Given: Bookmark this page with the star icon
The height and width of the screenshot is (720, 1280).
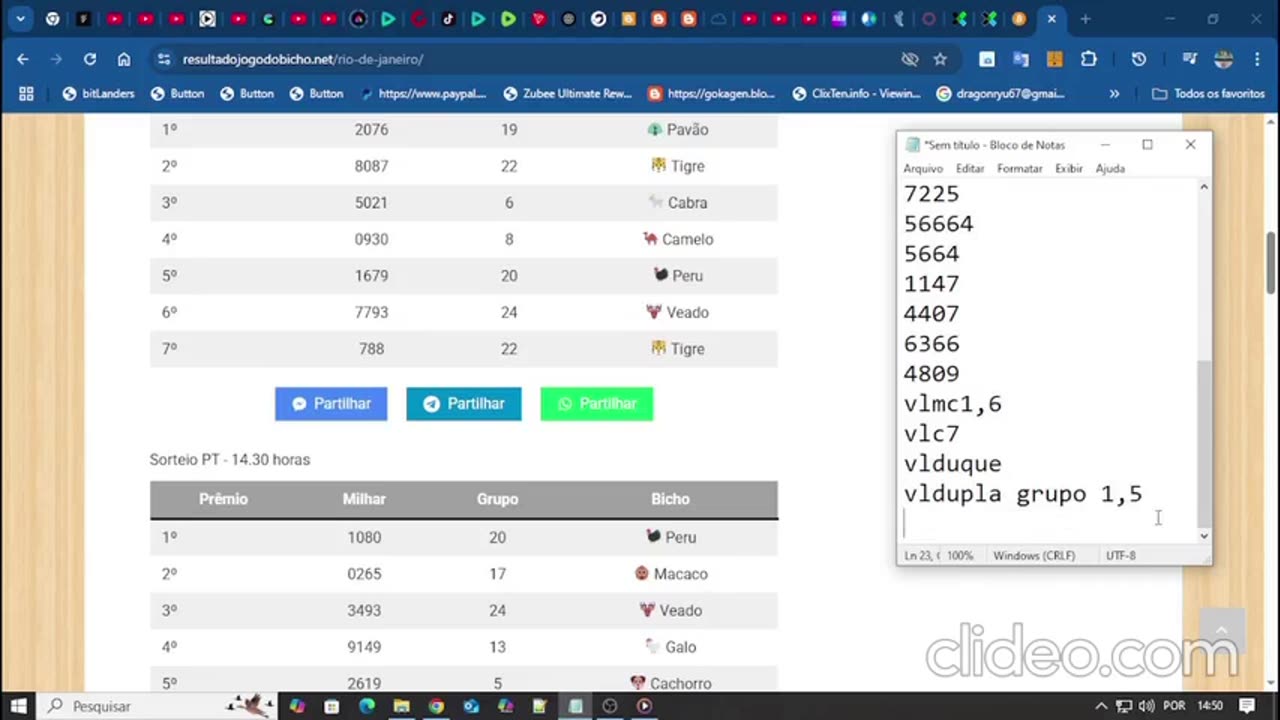Looking at the screenshot, I should tap(940, 59).
